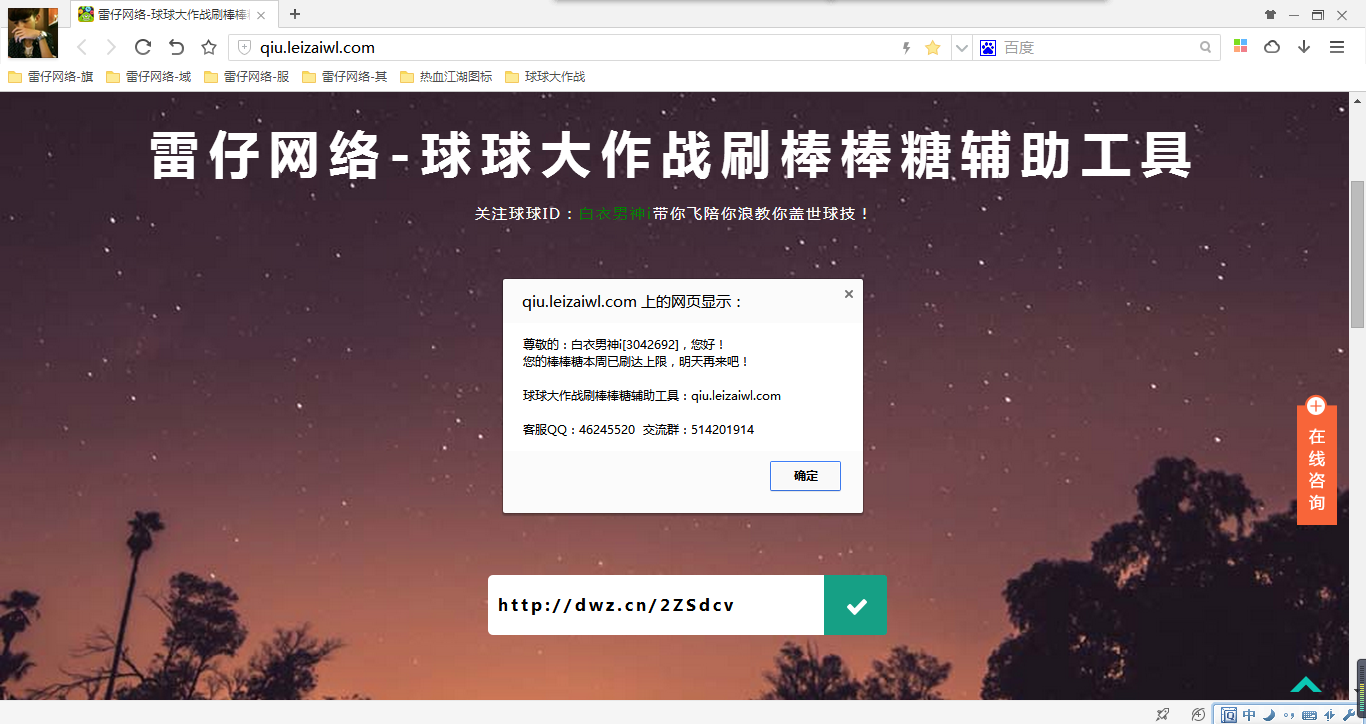Click the green checkmark submit button

tap(855, 605)
